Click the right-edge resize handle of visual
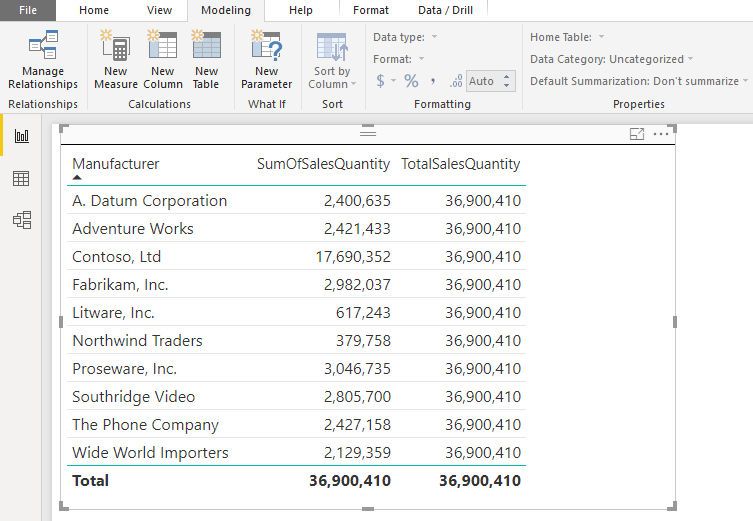This screenshot has width=753, height=521. coord(675,322)
